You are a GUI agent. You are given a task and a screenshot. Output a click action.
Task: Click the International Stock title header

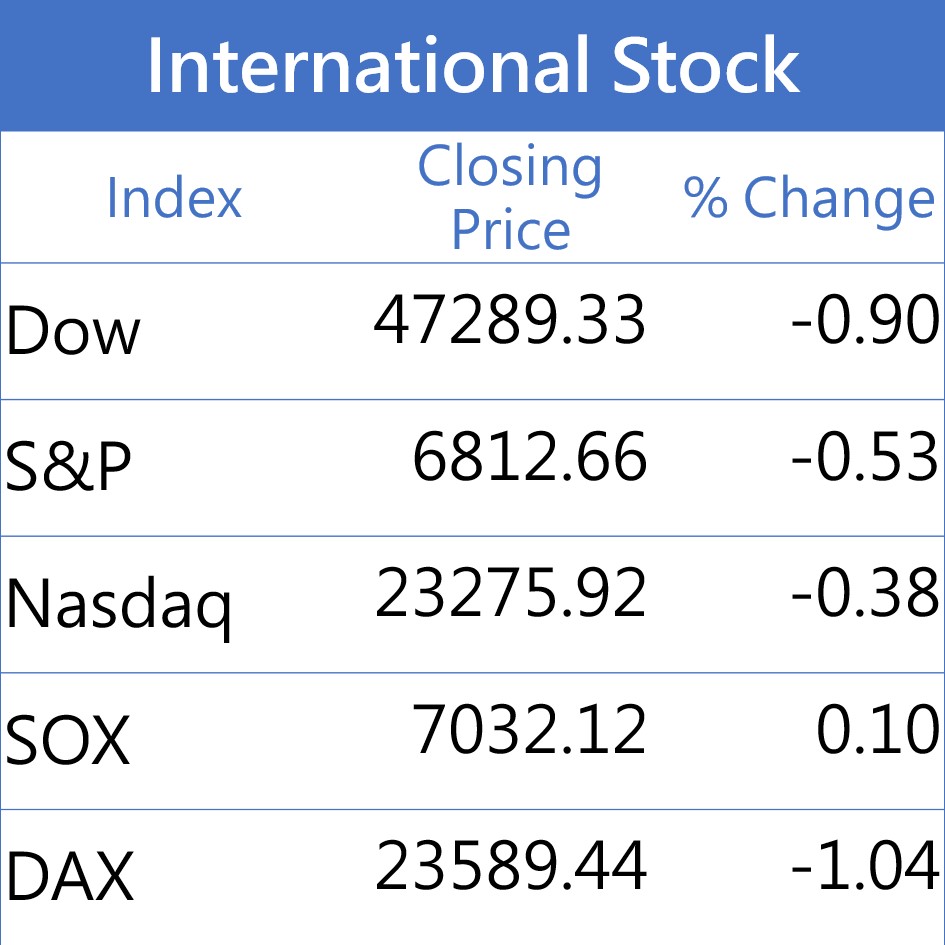click(x=472, y=66)
